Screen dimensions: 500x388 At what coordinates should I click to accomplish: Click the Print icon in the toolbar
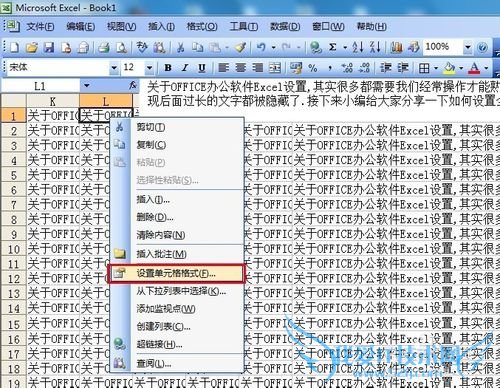(x=104, y=48)
